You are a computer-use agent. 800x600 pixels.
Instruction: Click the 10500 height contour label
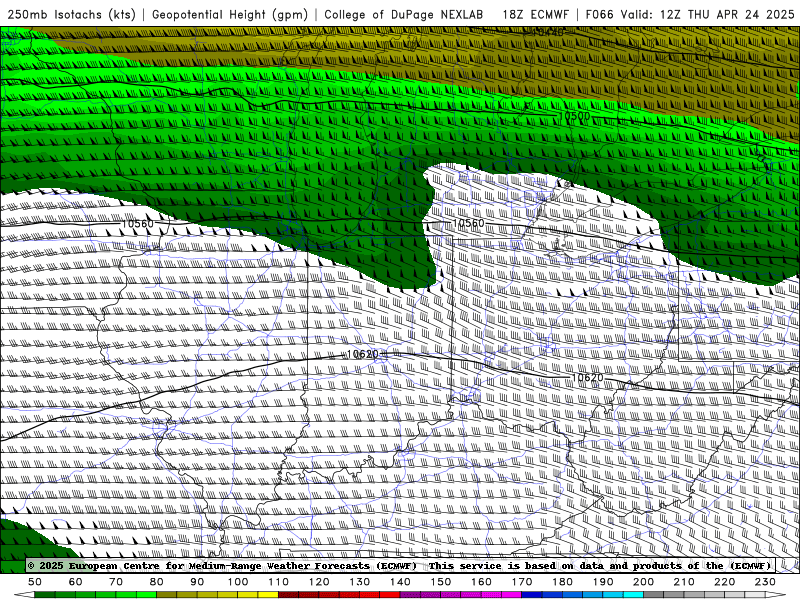pos(574,116)
